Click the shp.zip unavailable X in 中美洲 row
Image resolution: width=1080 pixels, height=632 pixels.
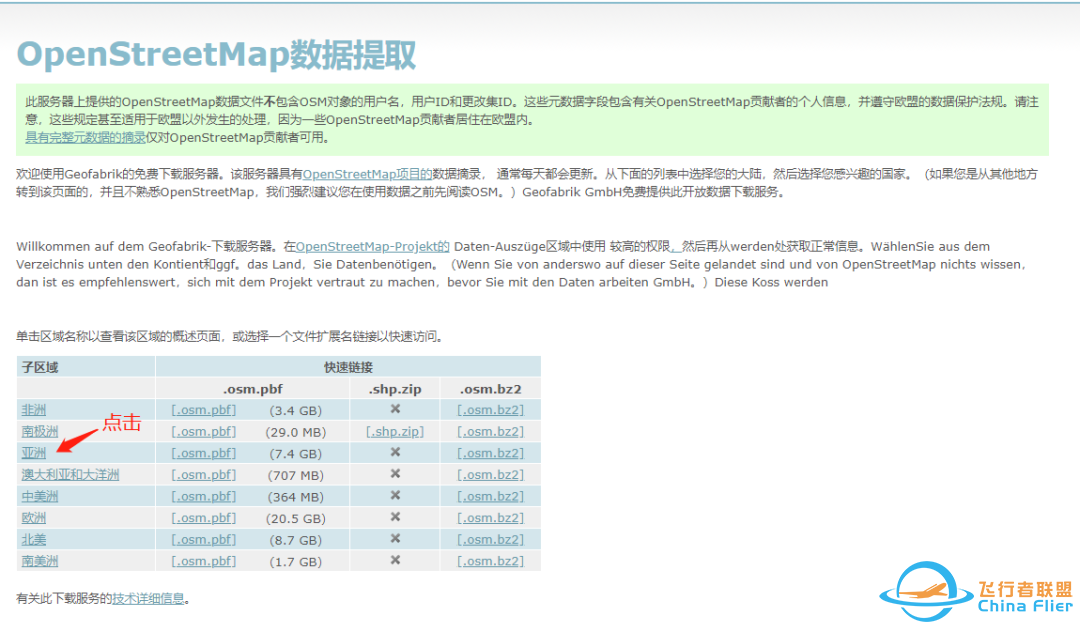point(395,496)
